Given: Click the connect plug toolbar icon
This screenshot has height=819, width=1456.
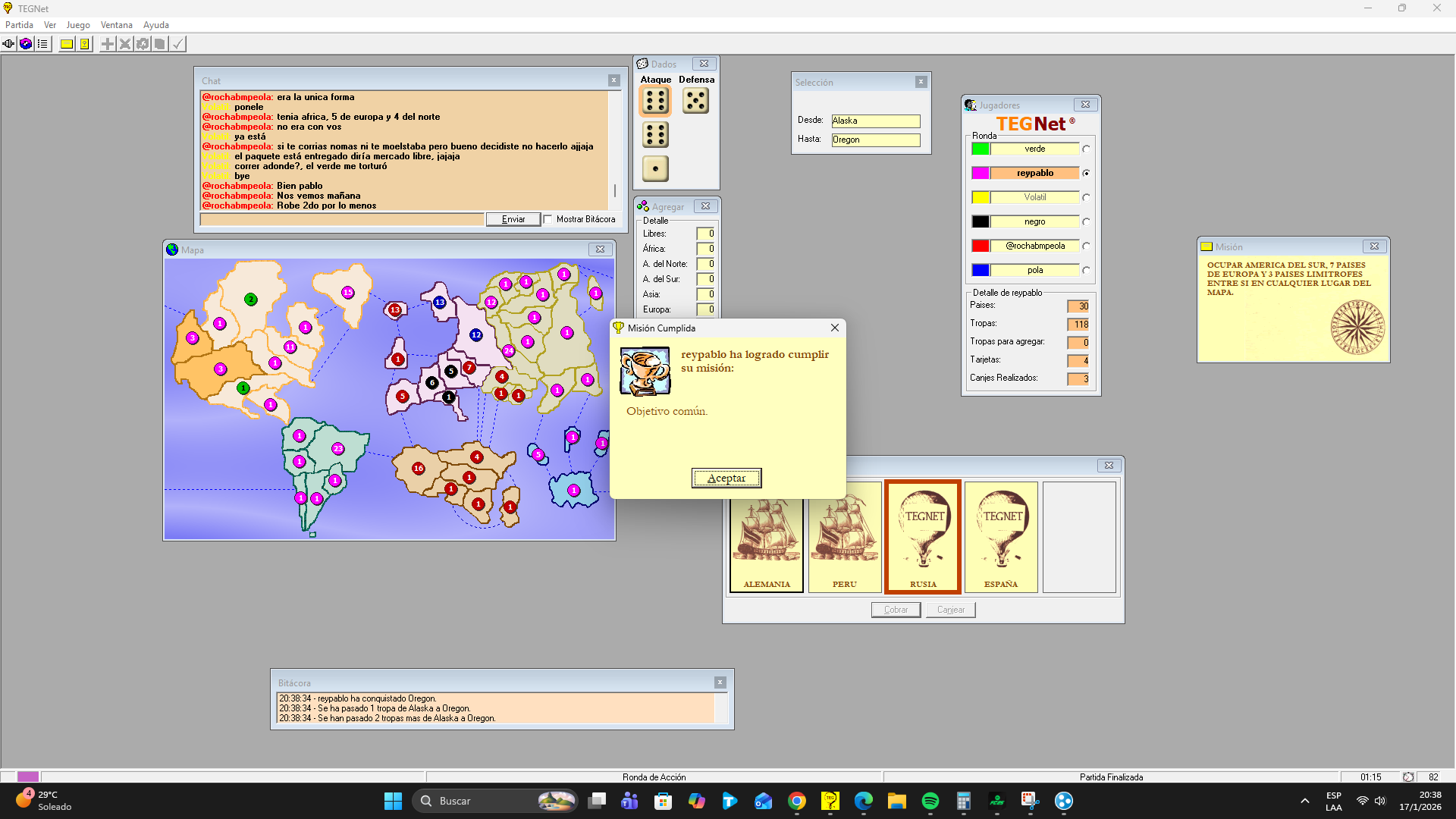Looking at the screenshot, I should (9, 44).
